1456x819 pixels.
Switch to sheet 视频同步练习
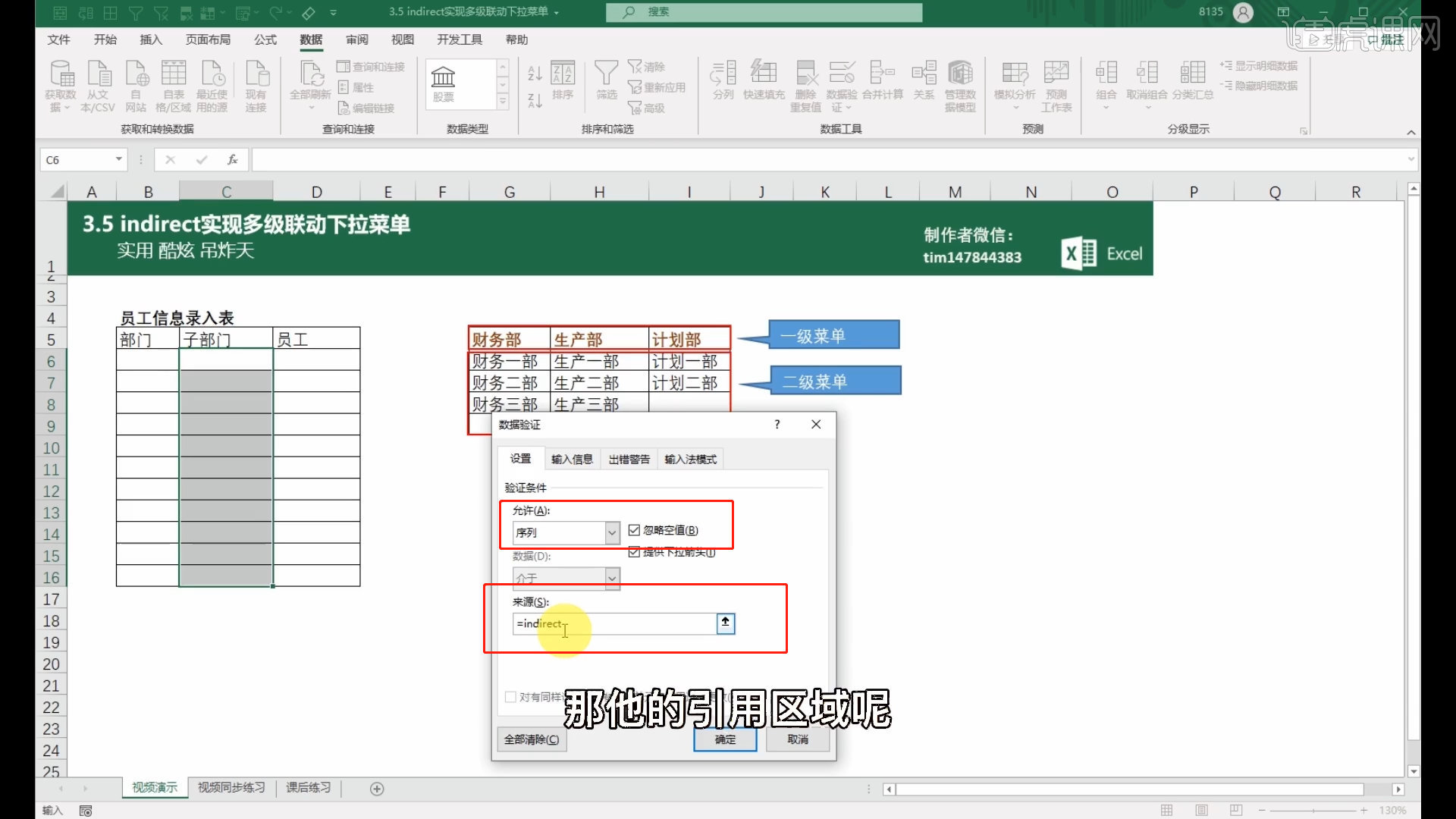point(231,788)
